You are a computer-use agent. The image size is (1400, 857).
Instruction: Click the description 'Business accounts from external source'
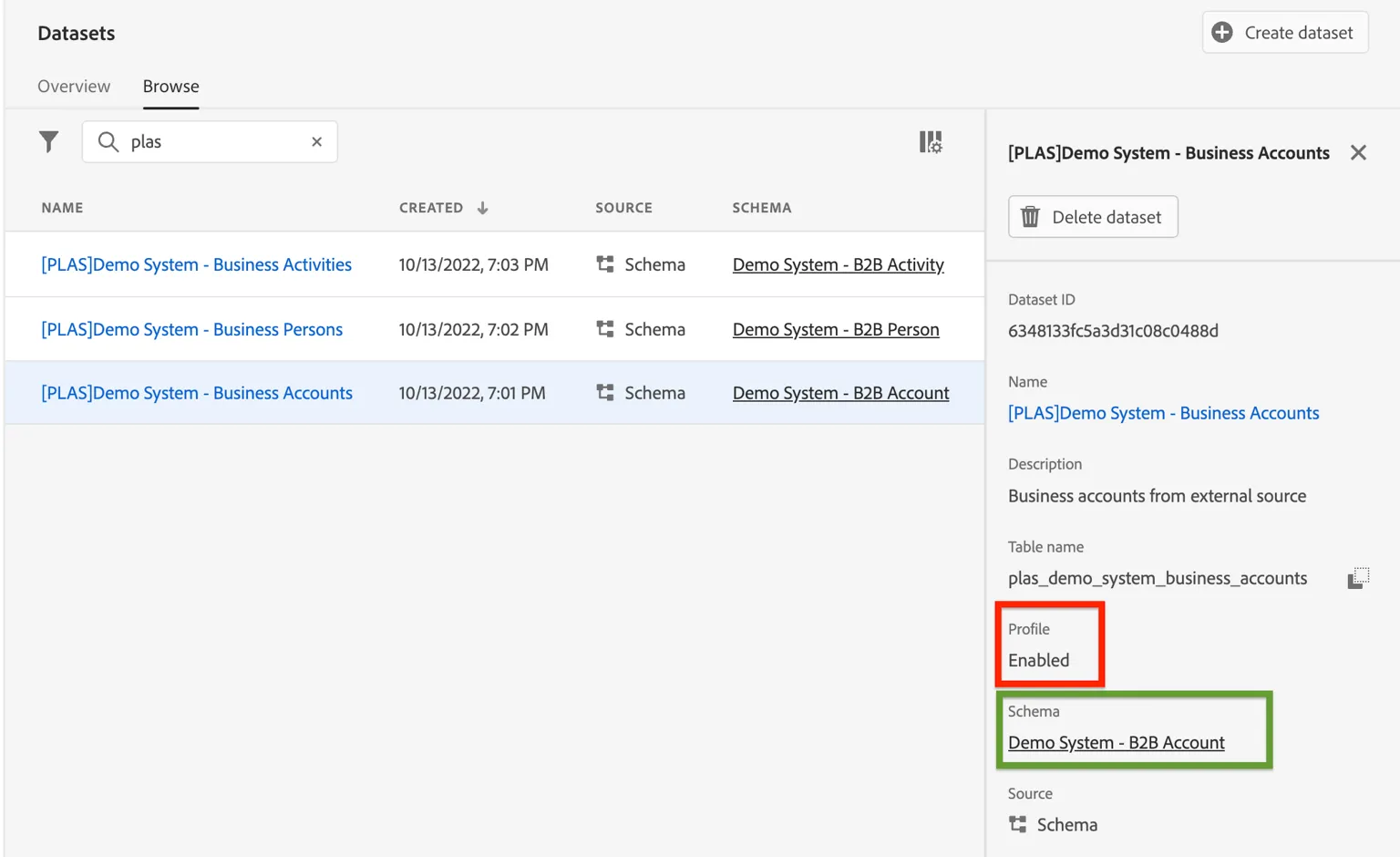tap(1158, 496)
